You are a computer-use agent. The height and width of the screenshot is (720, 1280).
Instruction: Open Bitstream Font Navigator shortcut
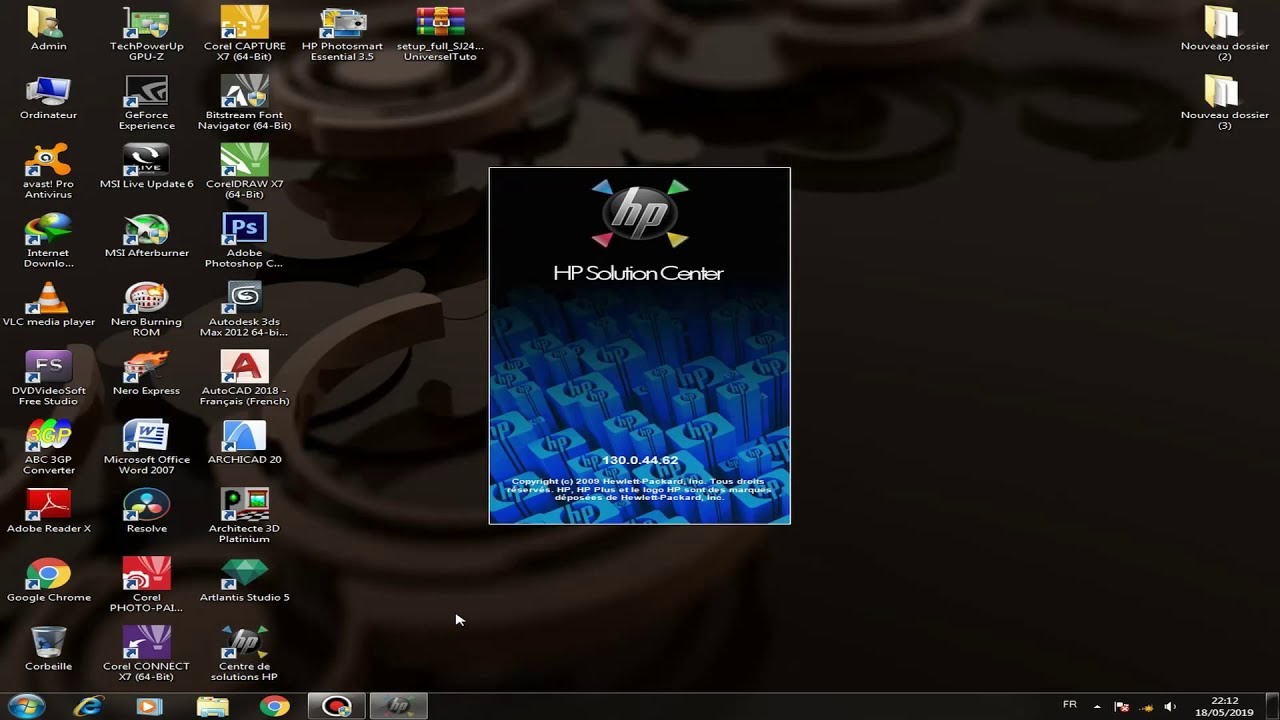click(x=244, y=102)
